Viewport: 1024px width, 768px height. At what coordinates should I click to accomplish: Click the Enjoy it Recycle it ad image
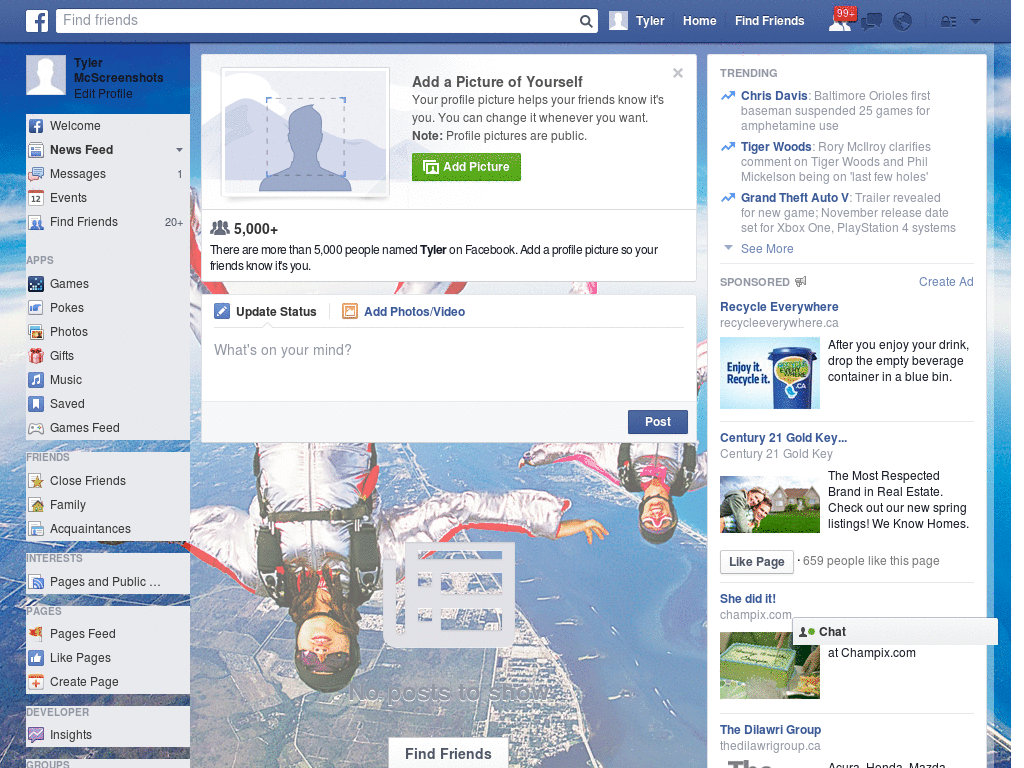point(769,373)
